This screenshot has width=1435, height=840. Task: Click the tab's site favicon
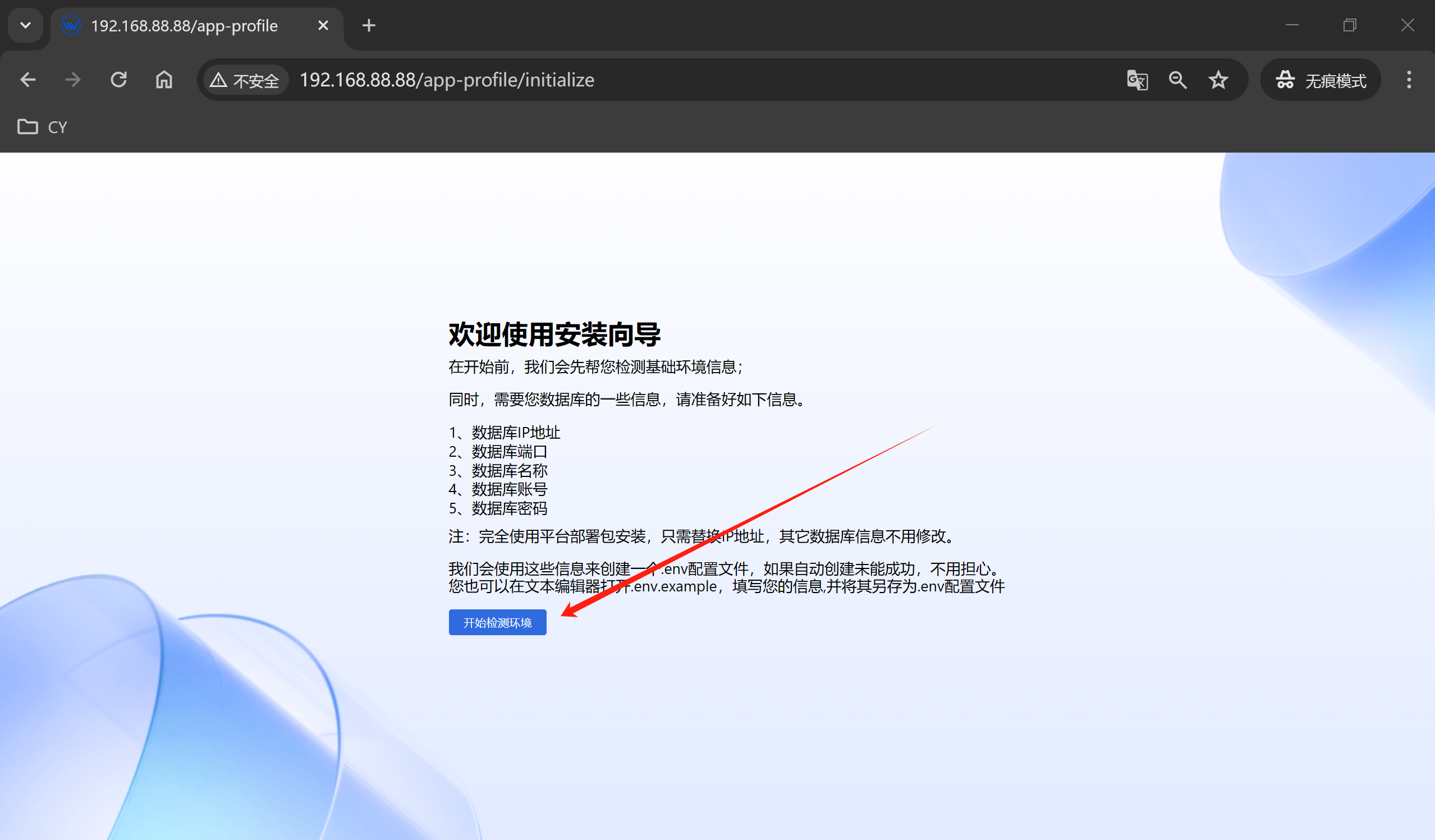71,26
